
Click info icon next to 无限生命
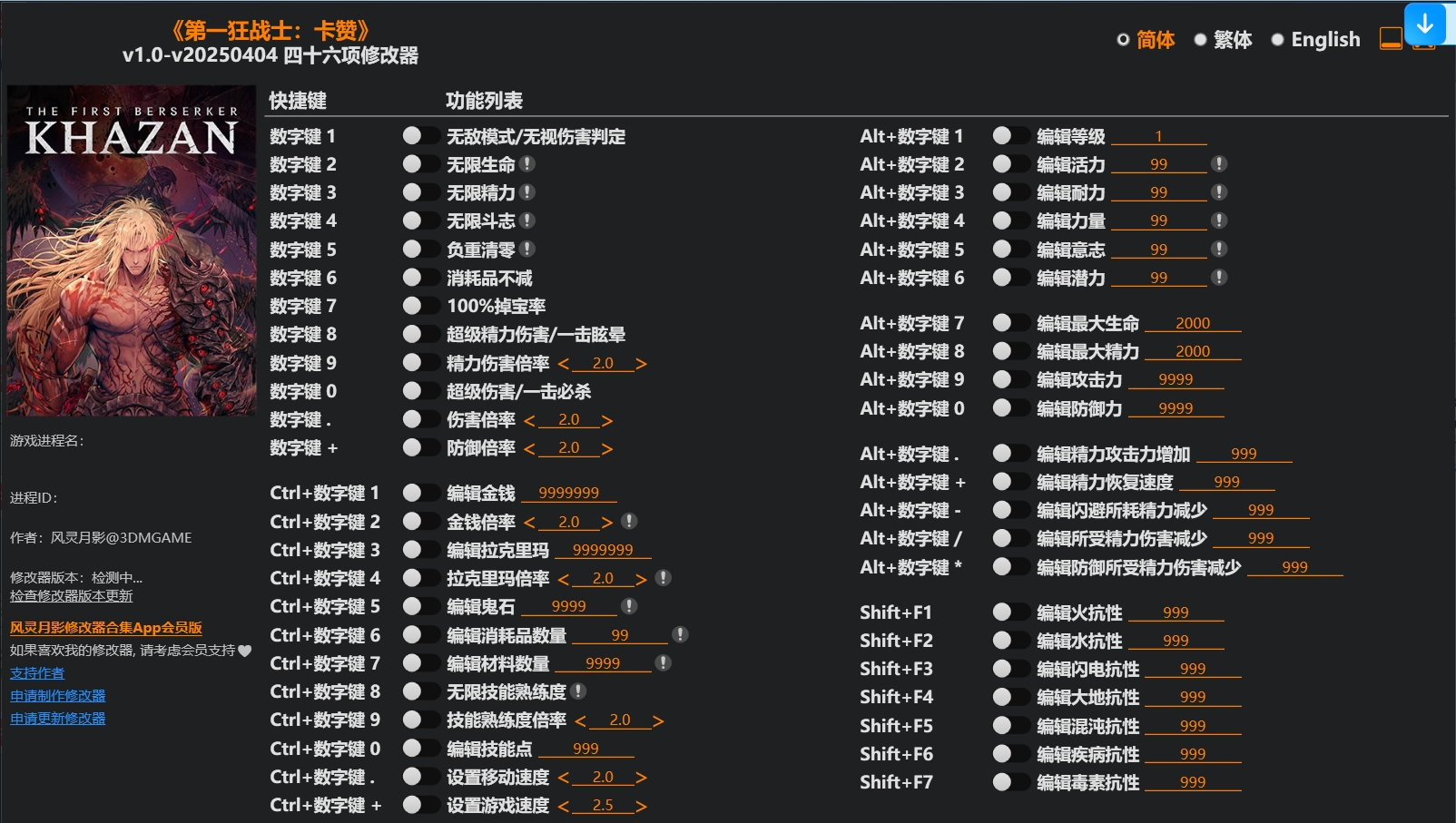(527, 164)
